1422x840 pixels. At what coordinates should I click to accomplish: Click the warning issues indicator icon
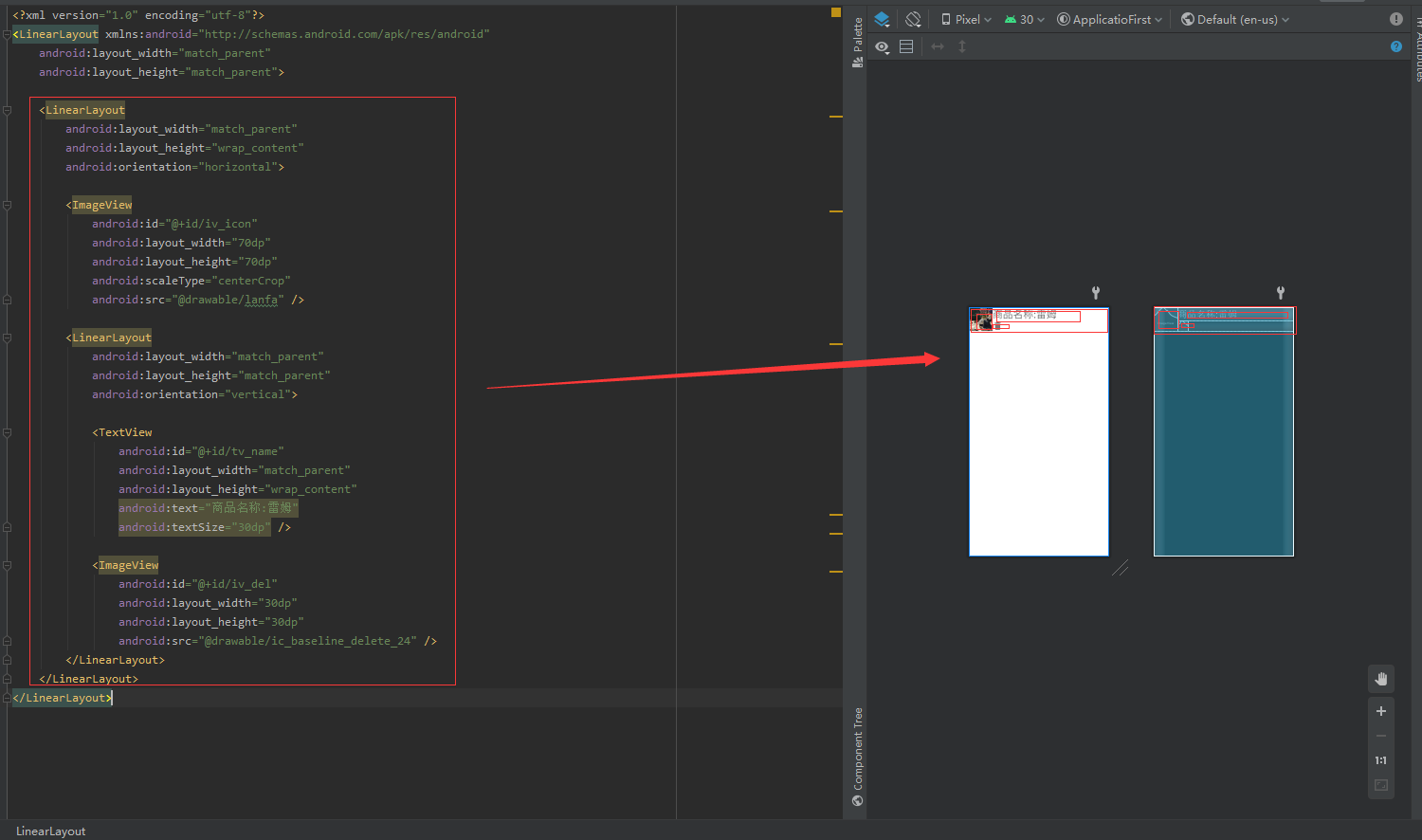tap(1396, 19)
